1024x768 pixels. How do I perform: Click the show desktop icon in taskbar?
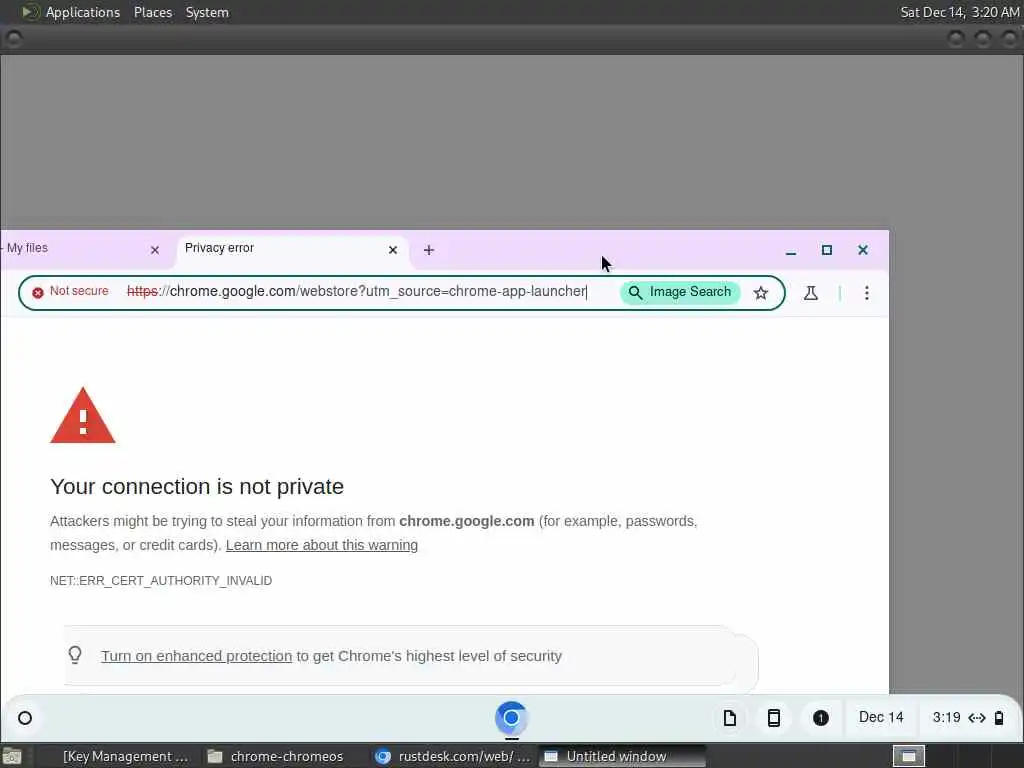point(11,757)
